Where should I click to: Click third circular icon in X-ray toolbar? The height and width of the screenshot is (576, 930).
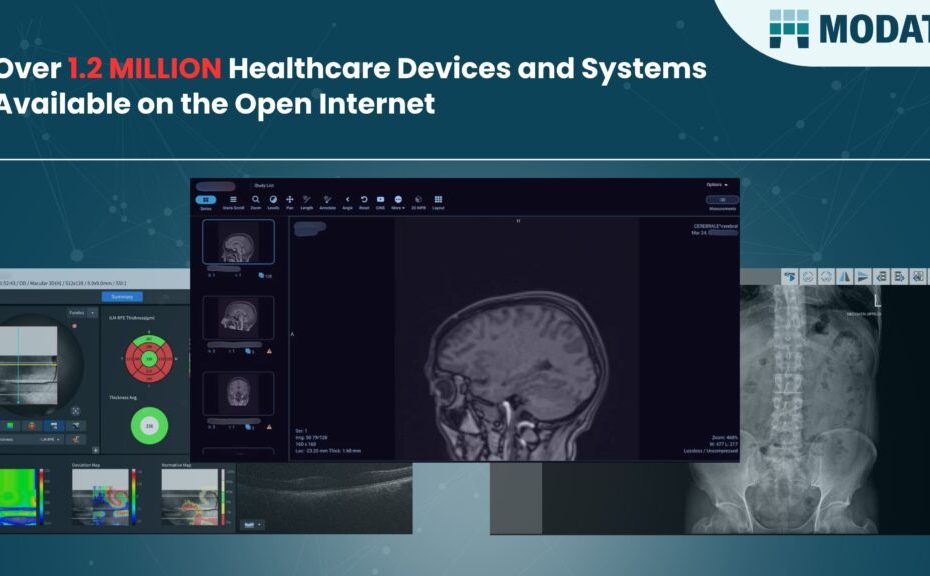(x=826, y=276)
